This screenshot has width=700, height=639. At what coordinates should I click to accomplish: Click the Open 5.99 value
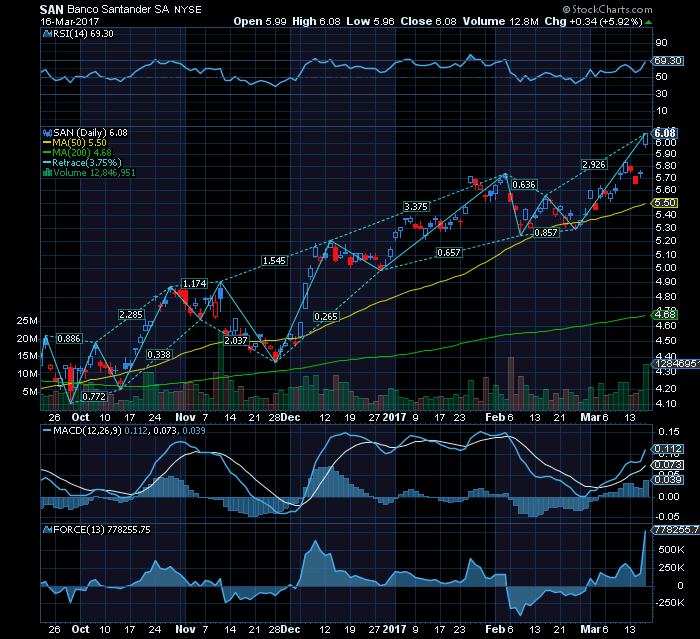[260, 21]
